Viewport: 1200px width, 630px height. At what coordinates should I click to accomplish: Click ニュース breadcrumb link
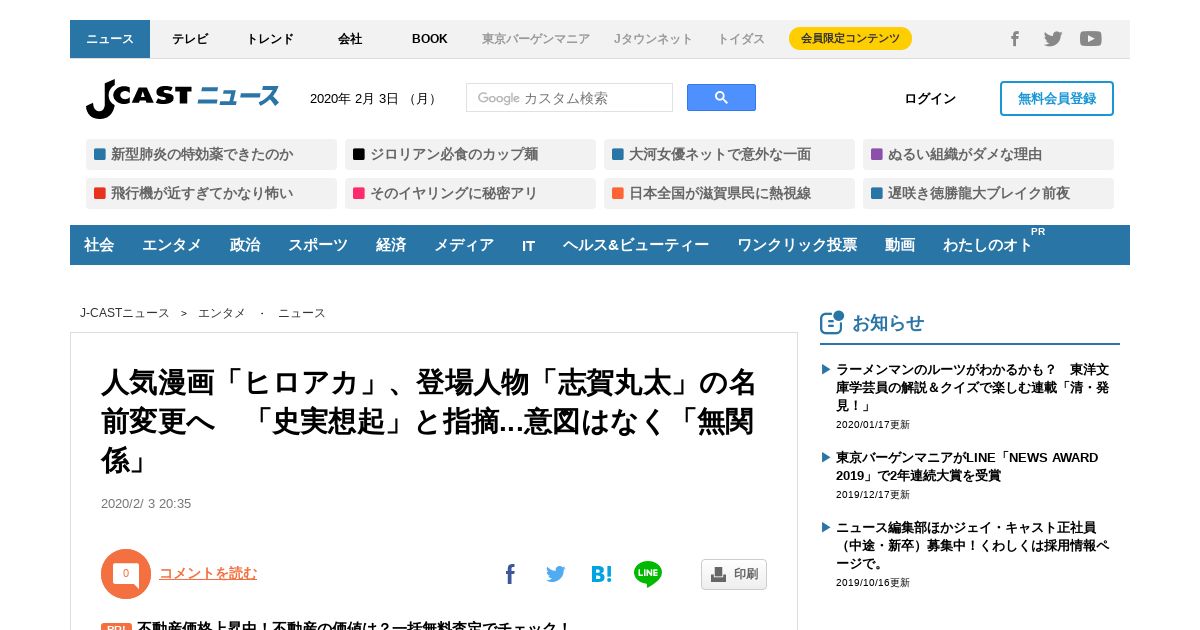302,313
